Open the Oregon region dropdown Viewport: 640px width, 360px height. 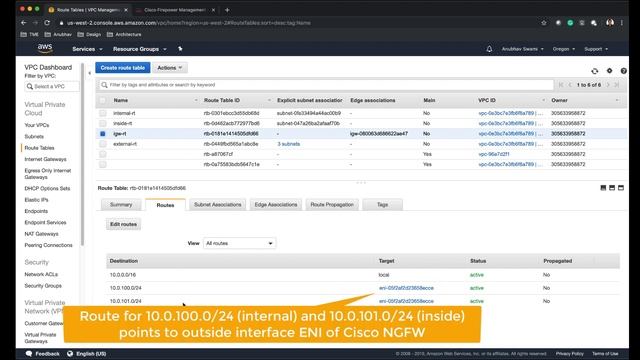(564, 49)
